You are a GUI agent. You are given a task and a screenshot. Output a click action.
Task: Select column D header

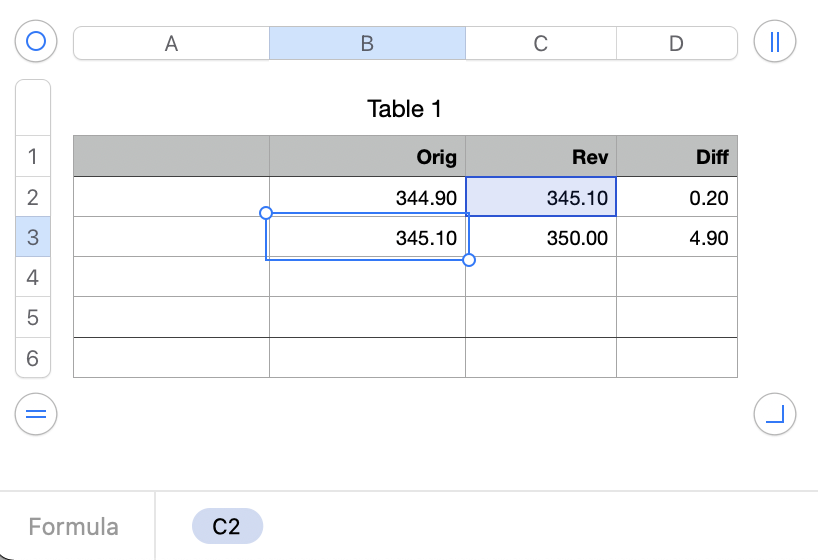pyautogui.click(x=676, y=43)
